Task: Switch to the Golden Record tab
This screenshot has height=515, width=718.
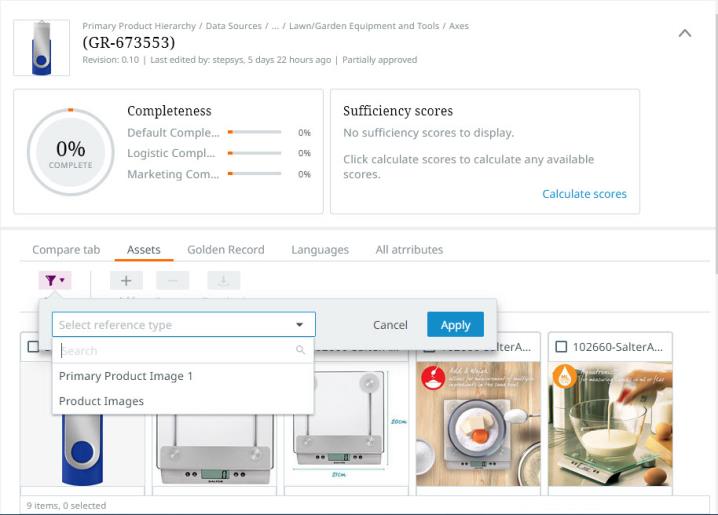Action: [226, 249]
